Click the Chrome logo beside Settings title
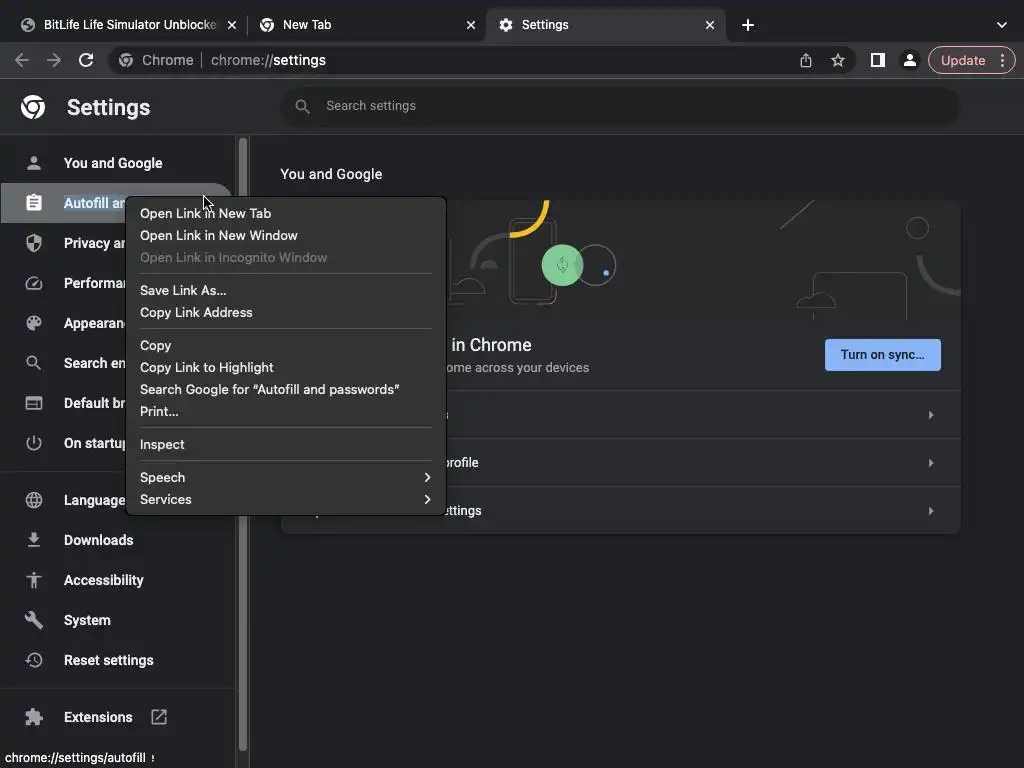Viewport: 1024px width, 768px height. tap(33, 106)
